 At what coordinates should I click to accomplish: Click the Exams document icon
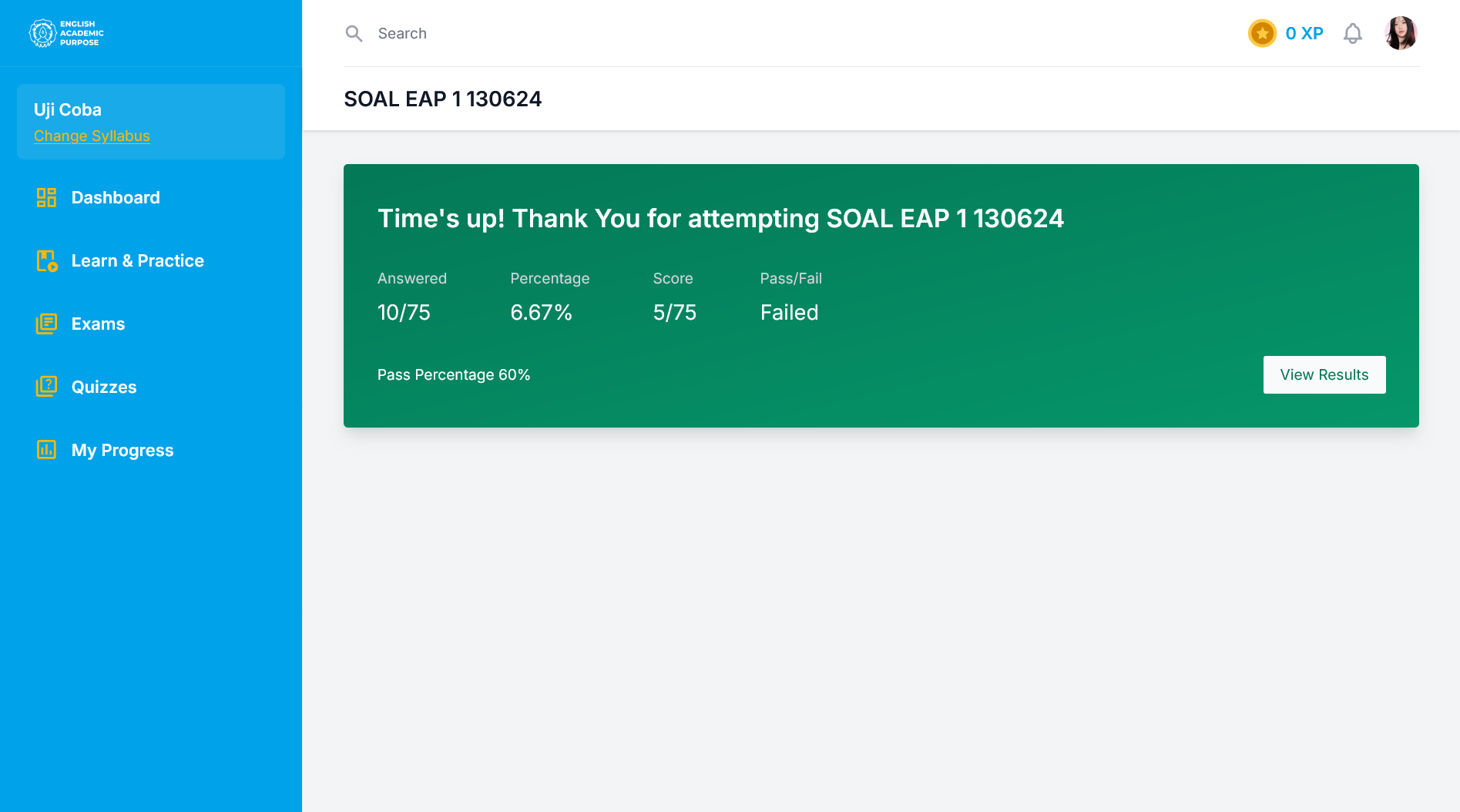tap(46, 324)
